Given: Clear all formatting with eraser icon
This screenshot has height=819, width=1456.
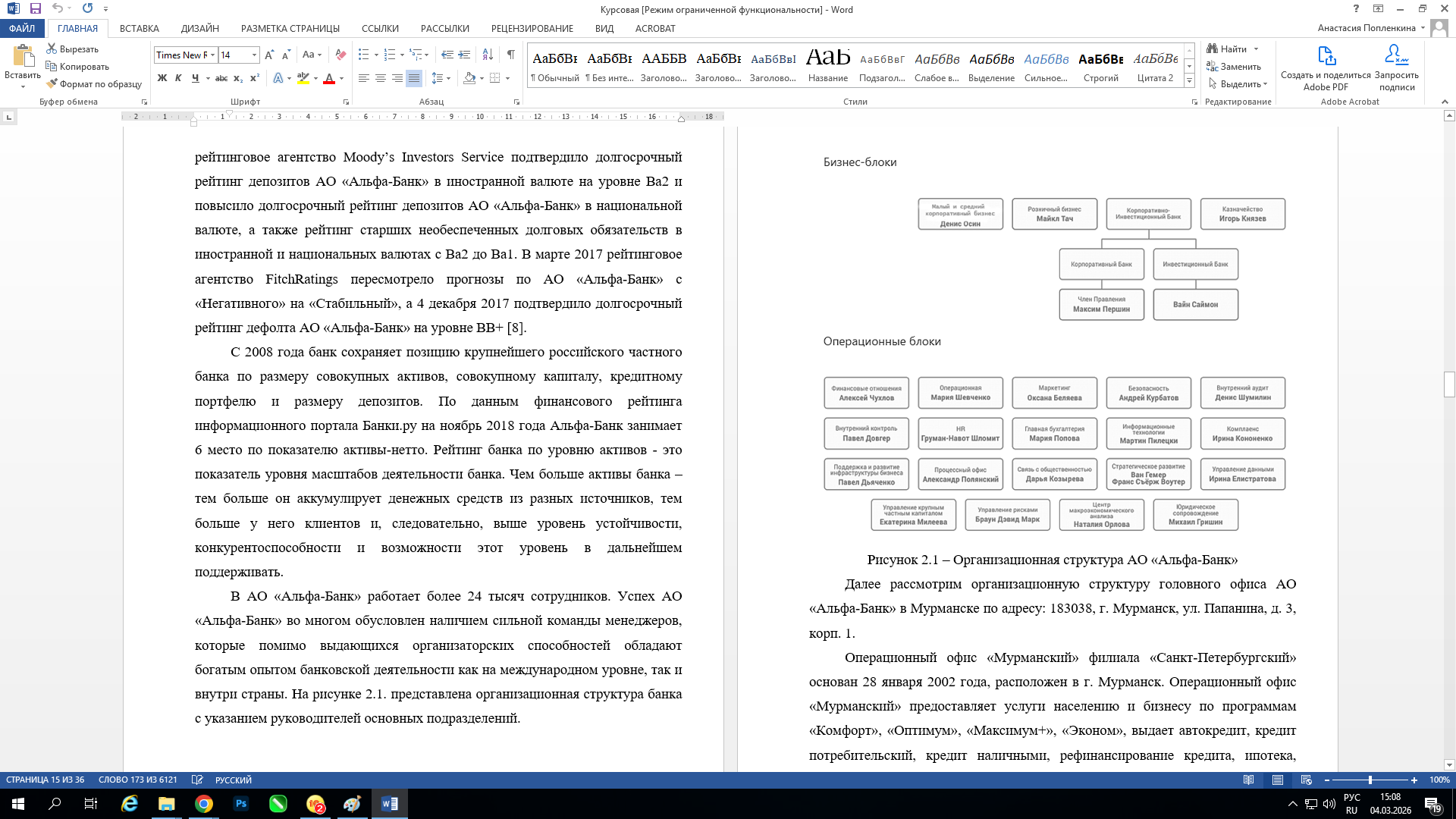Looking at the screenshot, I should click(x=340, y=55).
